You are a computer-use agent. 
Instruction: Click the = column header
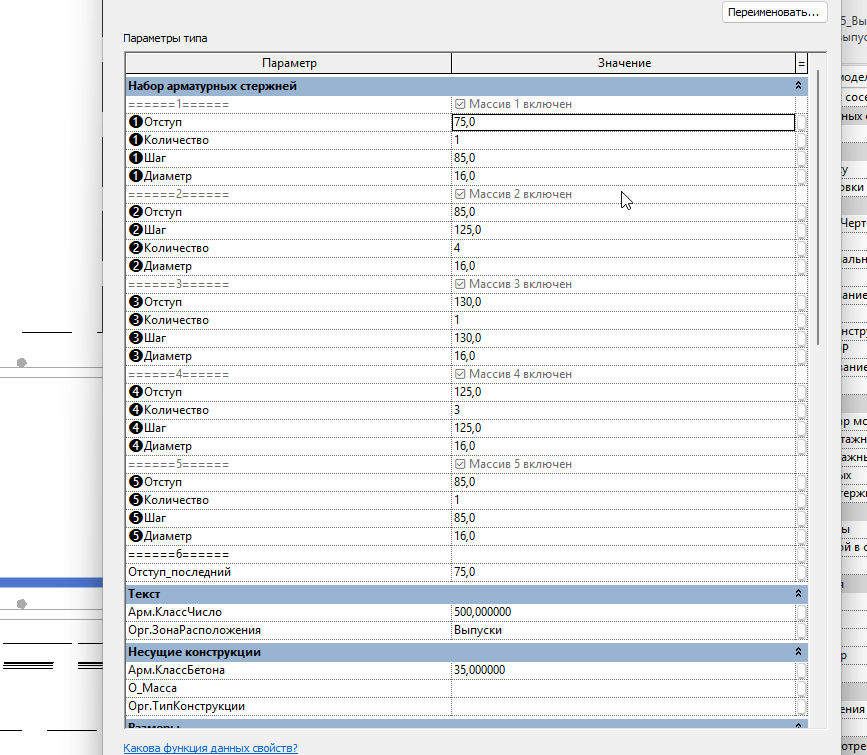801,63
